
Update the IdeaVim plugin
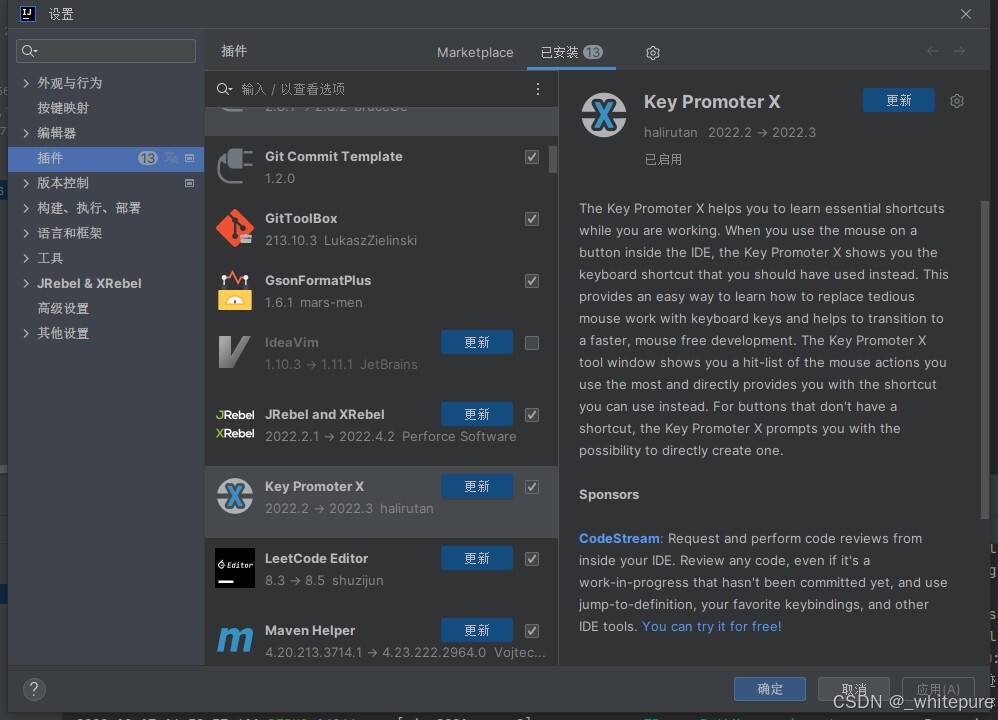[x=477, y=342]
